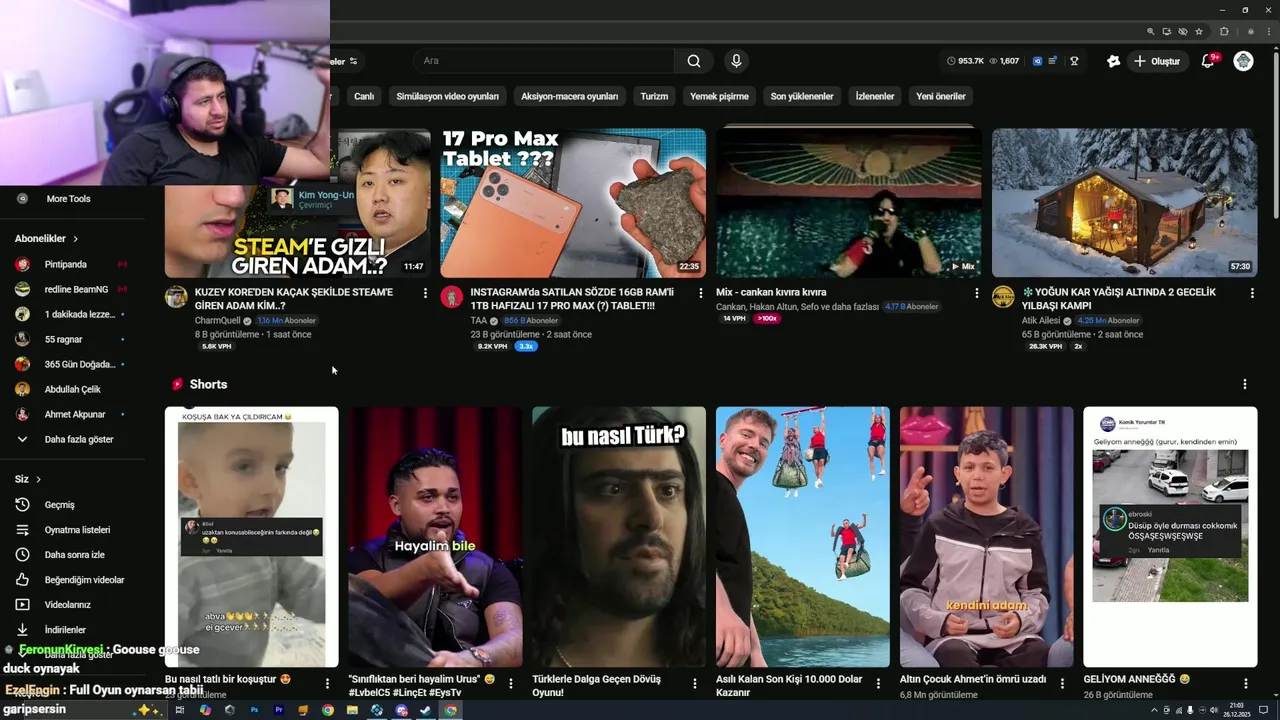
Task: Open Steam from the taskbar
Action: click(x=426, y=710)
